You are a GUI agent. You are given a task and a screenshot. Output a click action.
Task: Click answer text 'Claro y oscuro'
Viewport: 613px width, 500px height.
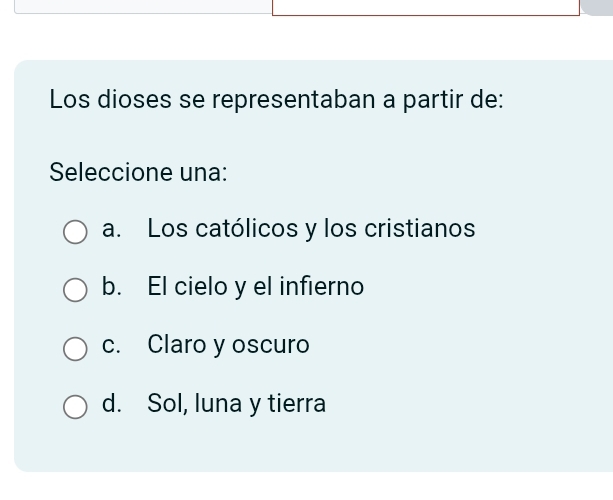[x=228, y=345]
